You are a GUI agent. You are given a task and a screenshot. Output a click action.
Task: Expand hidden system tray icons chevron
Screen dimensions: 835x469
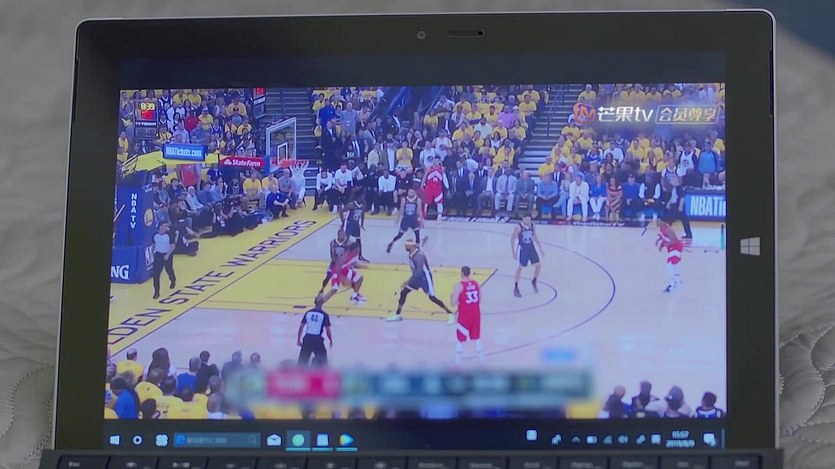576,440
